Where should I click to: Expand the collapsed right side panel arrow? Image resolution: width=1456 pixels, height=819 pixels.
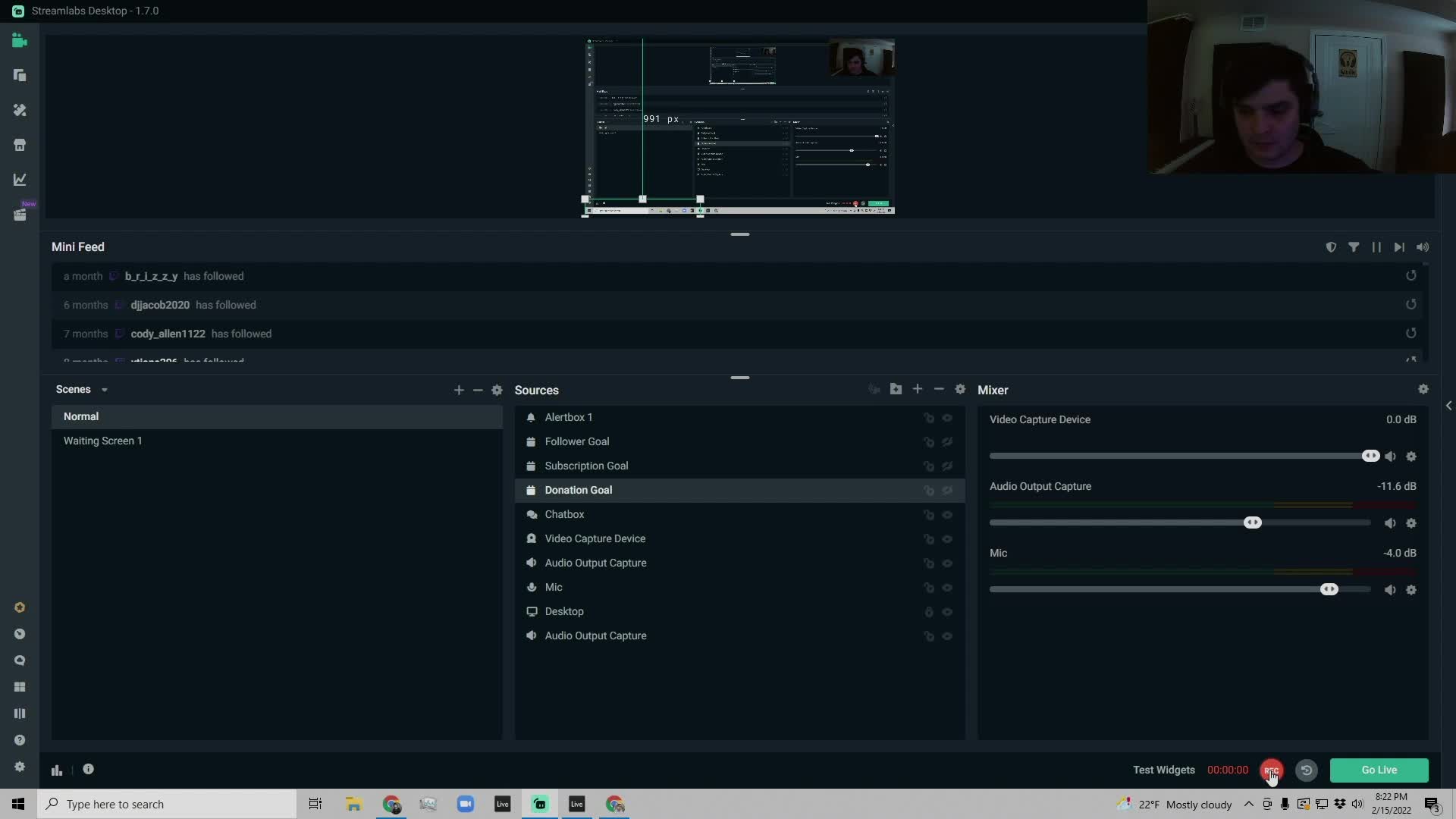point(1448,406)
